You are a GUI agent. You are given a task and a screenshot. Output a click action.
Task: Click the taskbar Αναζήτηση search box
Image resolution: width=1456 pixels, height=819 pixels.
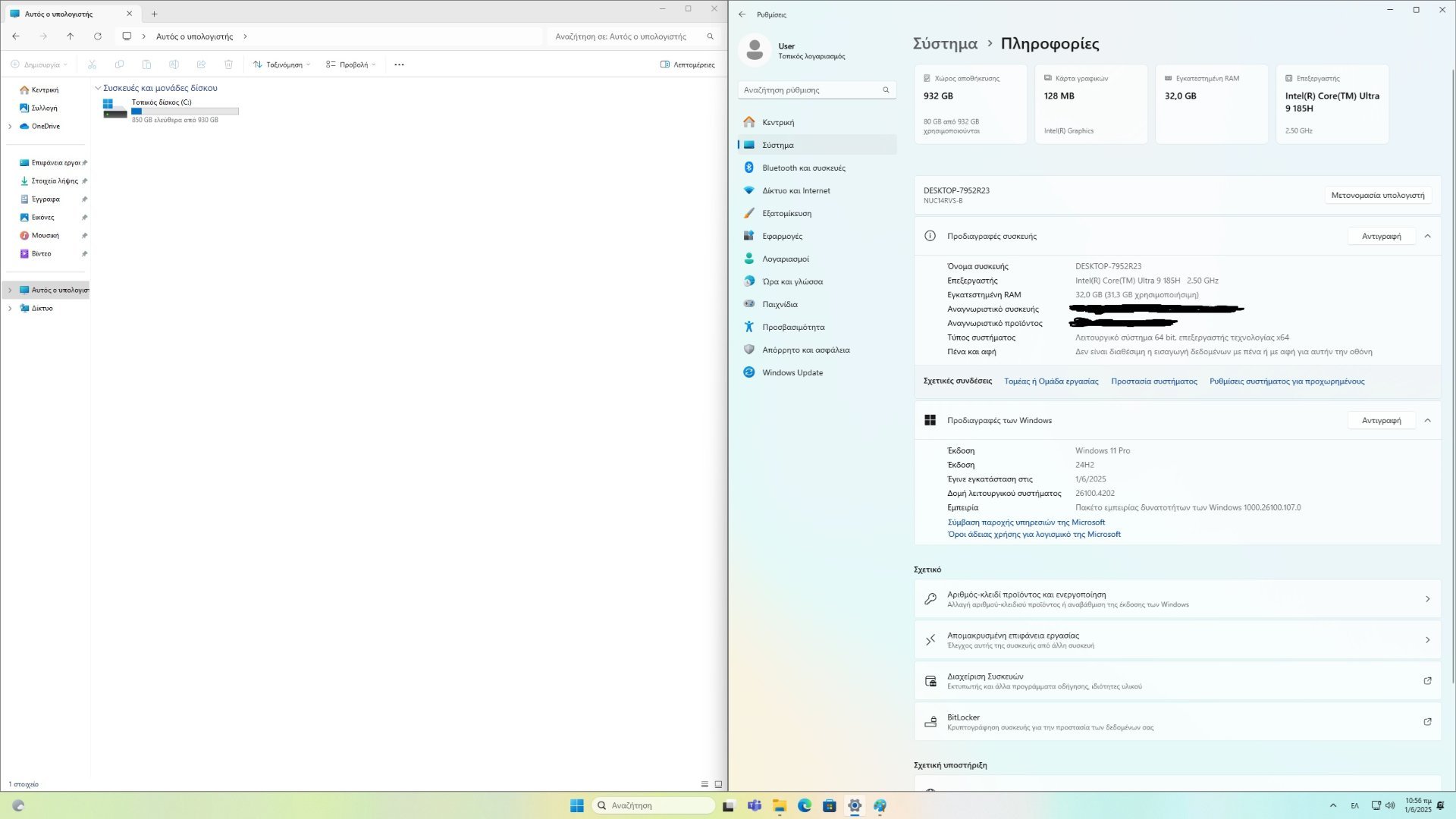pos(653,805)
